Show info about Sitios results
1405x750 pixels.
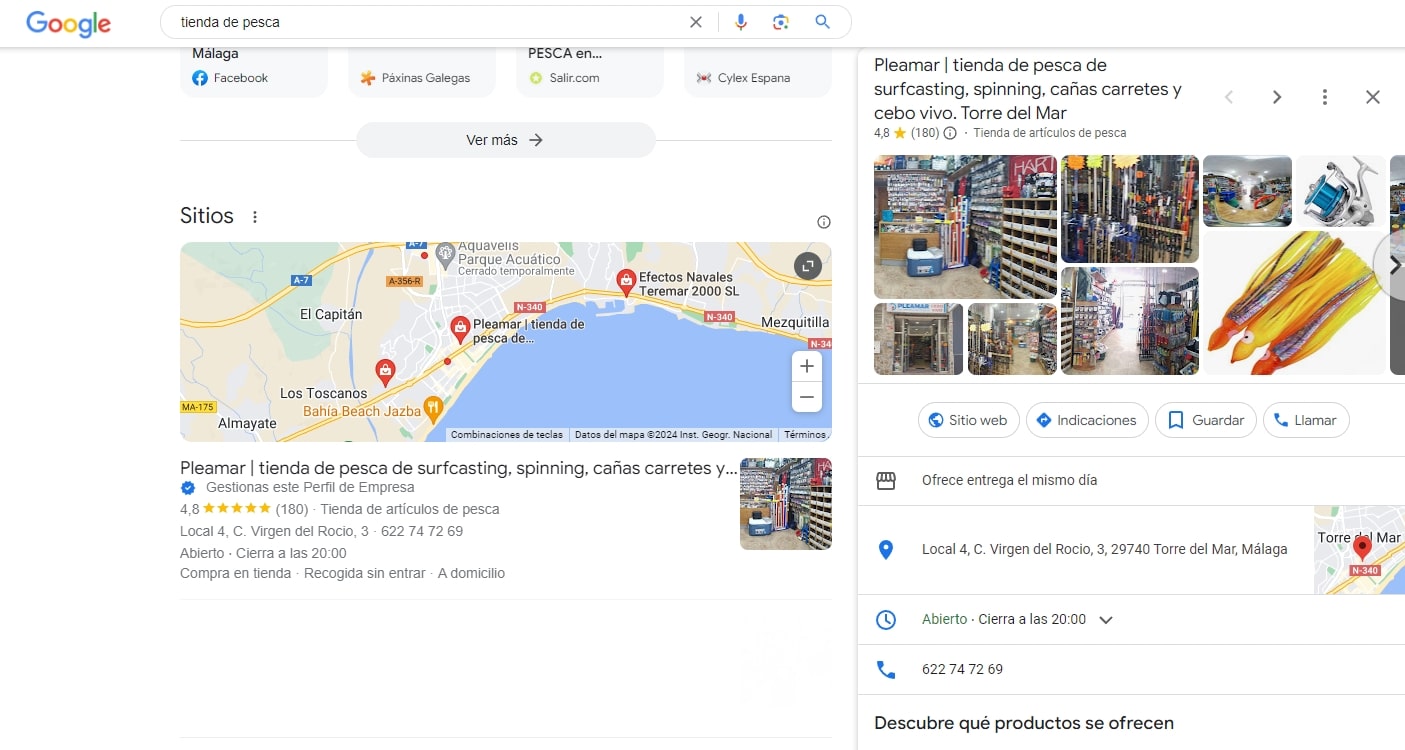click(x=823, y=222)
